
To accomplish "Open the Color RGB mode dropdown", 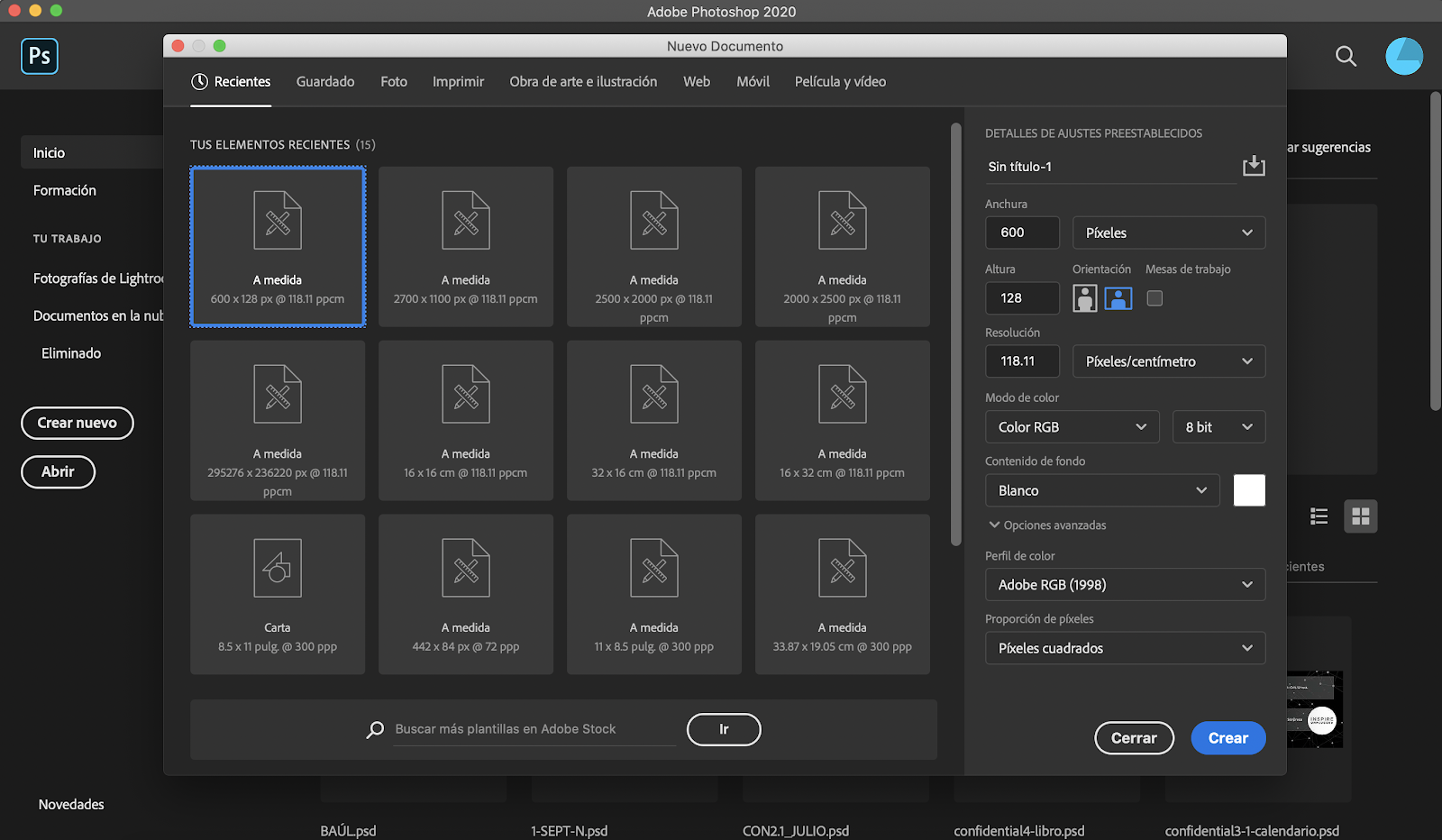I will pos(1072,427).
